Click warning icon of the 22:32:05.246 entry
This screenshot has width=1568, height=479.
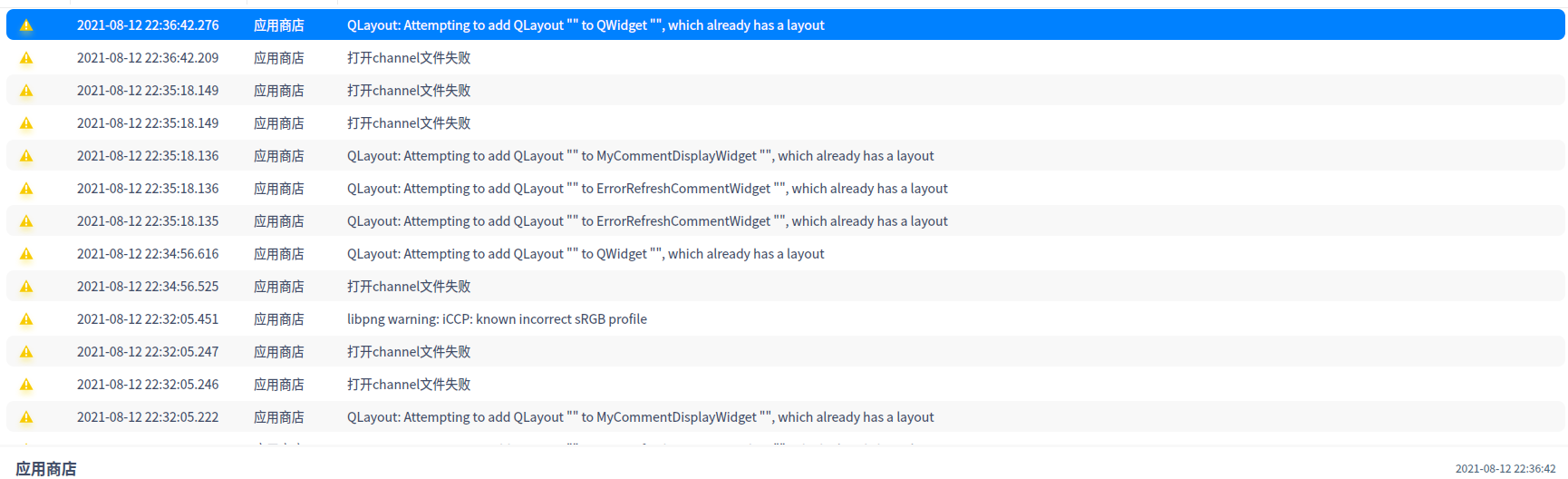(x=26, y=385)
